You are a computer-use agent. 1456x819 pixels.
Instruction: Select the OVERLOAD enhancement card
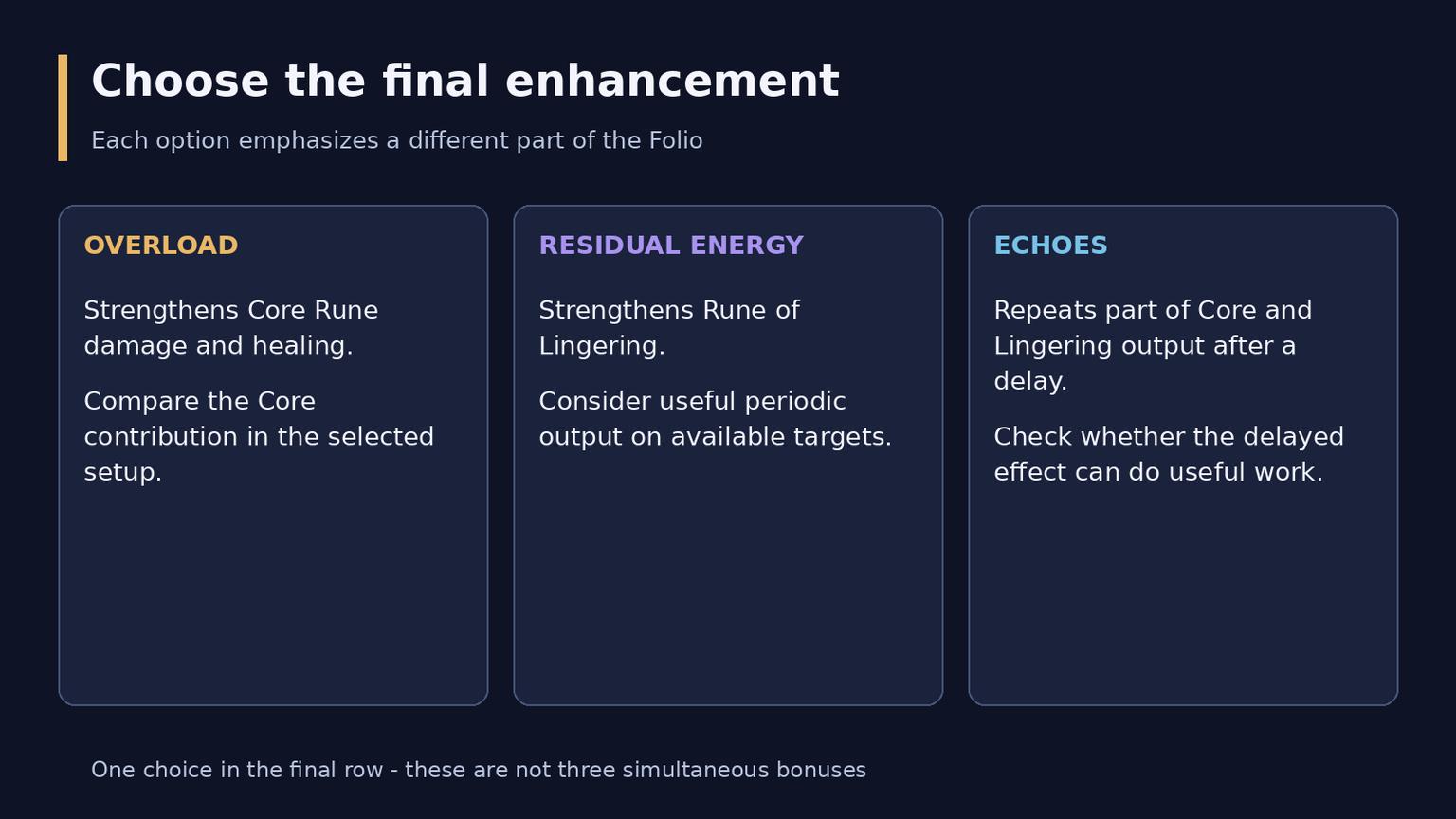pyautogui.click(x=273, y=455)
